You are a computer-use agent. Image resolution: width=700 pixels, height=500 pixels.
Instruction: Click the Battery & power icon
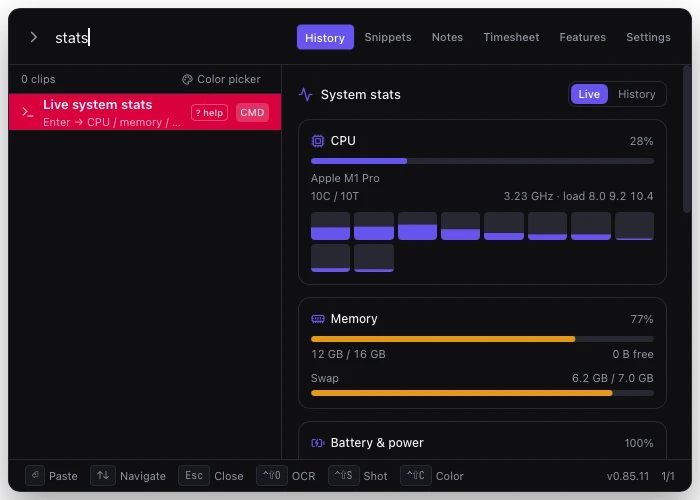(317, 443)
